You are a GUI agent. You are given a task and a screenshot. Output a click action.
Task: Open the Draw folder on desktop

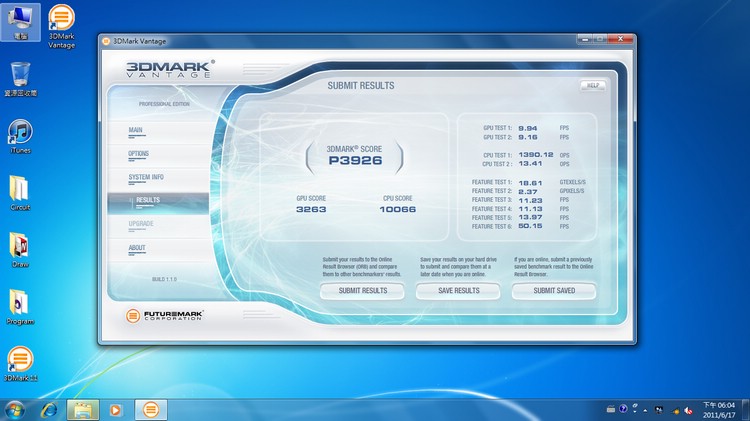click(20, 250)
